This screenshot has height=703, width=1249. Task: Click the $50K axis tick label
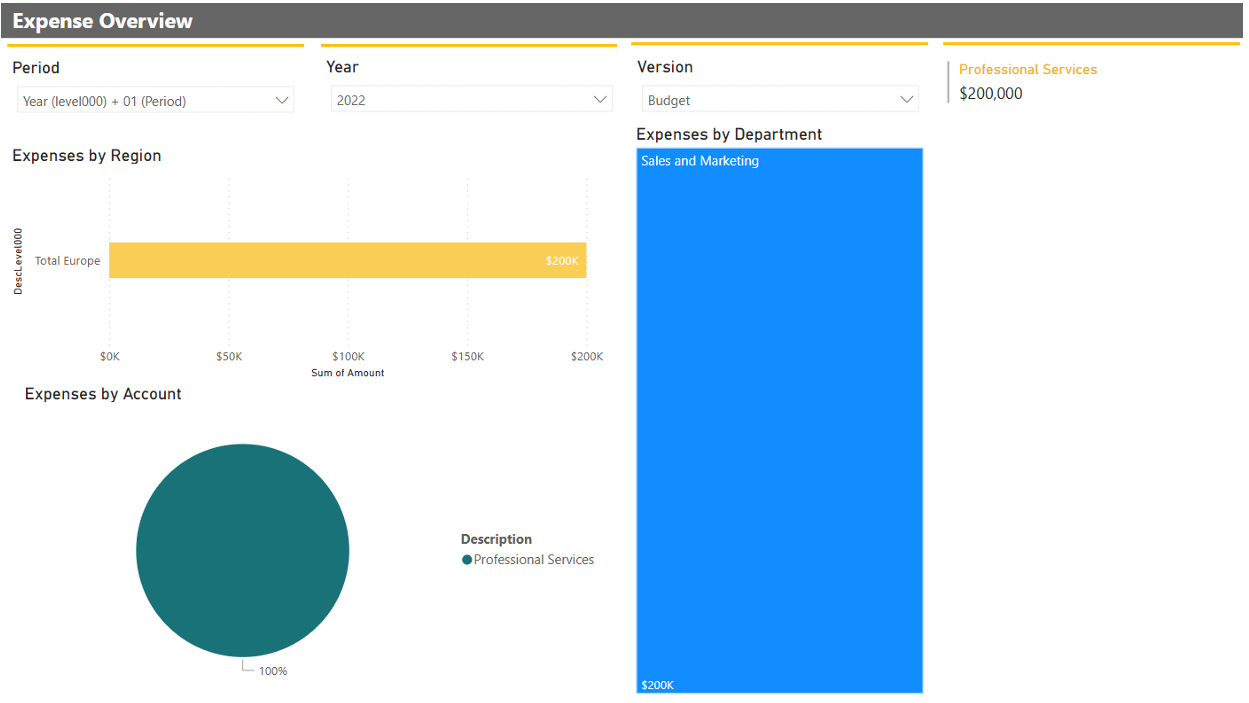point(229,357)
